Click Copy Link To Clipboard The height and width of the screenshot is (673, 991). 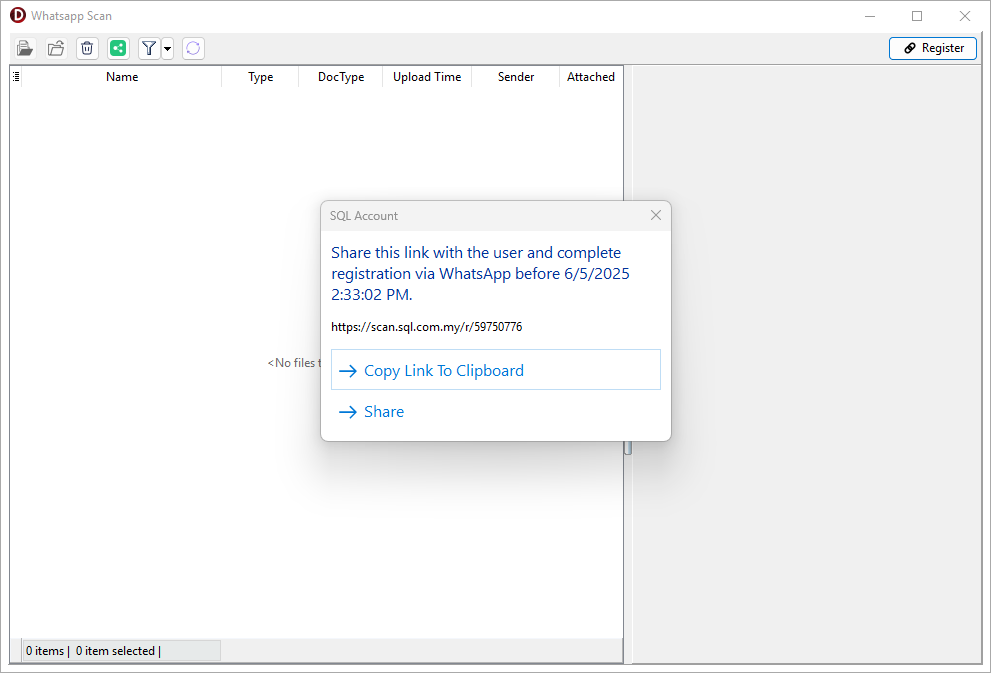click(496, 370)
